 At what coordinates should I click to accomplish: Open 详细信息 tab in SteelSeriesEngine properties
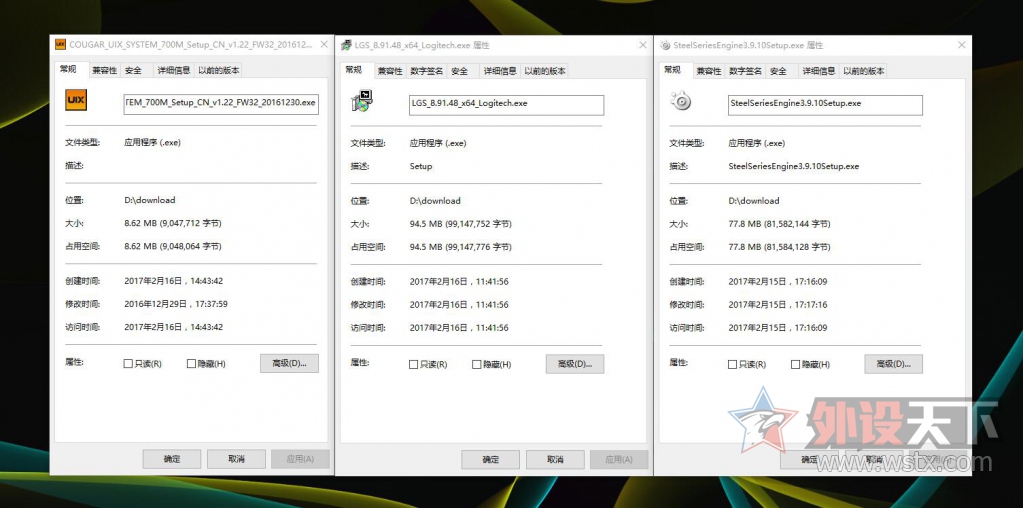(x=817, y=71)
